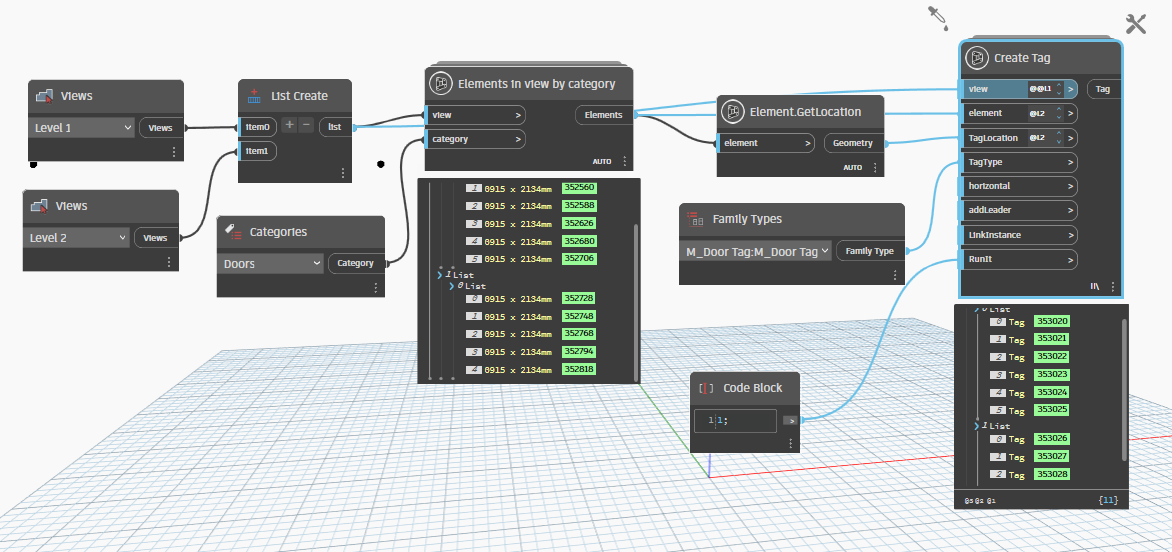This screenshot has height=552, width=1172.
Task: Click the List Create node icon
Action: coord(254,96)
